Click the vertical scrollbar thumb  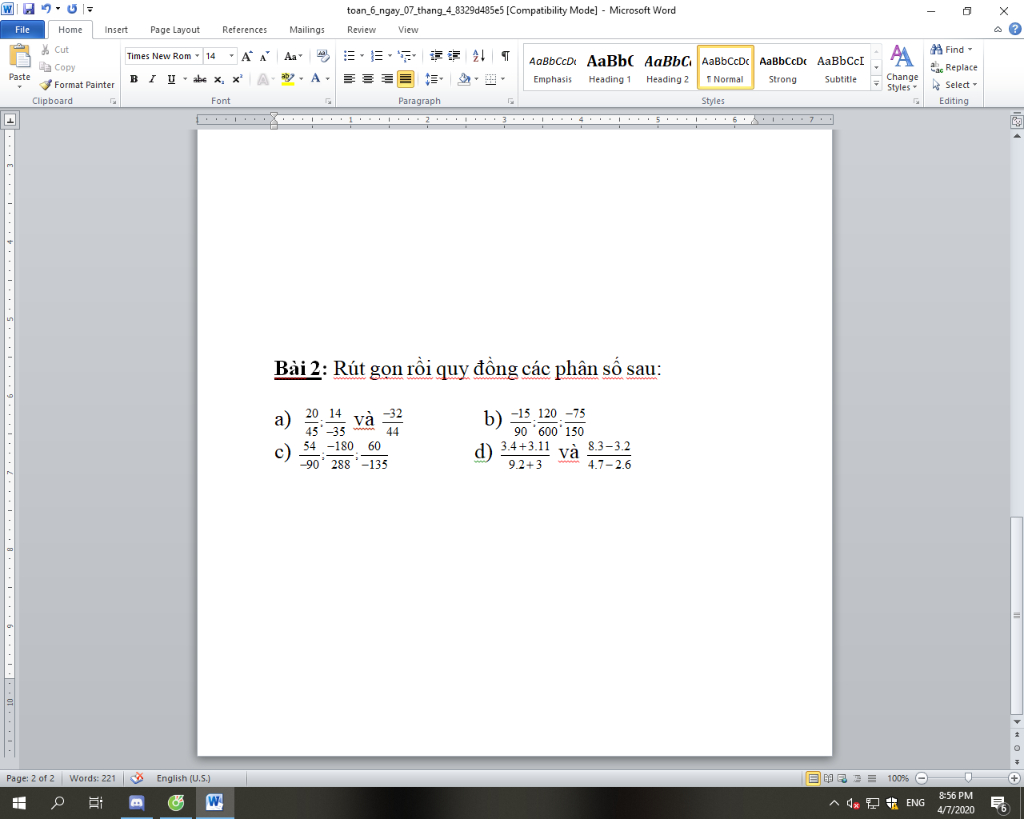point(1016,616)
